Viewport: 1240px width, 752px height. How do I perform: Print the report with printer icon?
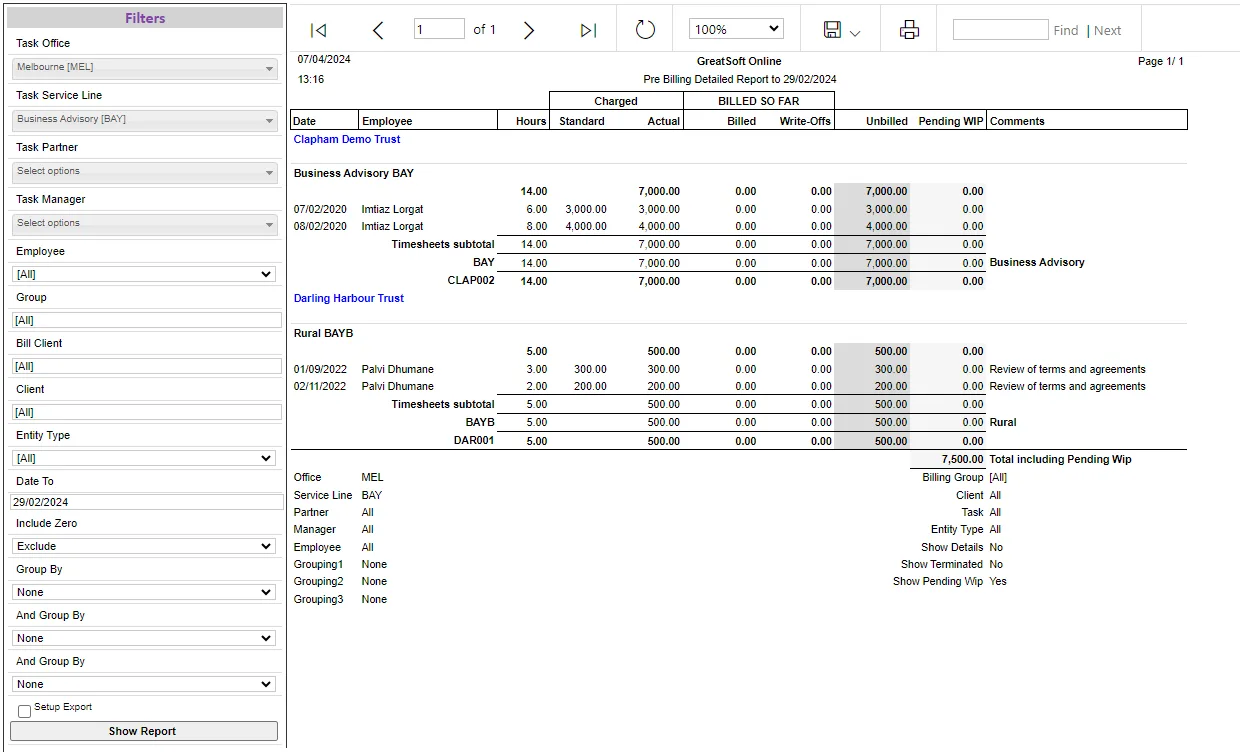click(909, 30)
